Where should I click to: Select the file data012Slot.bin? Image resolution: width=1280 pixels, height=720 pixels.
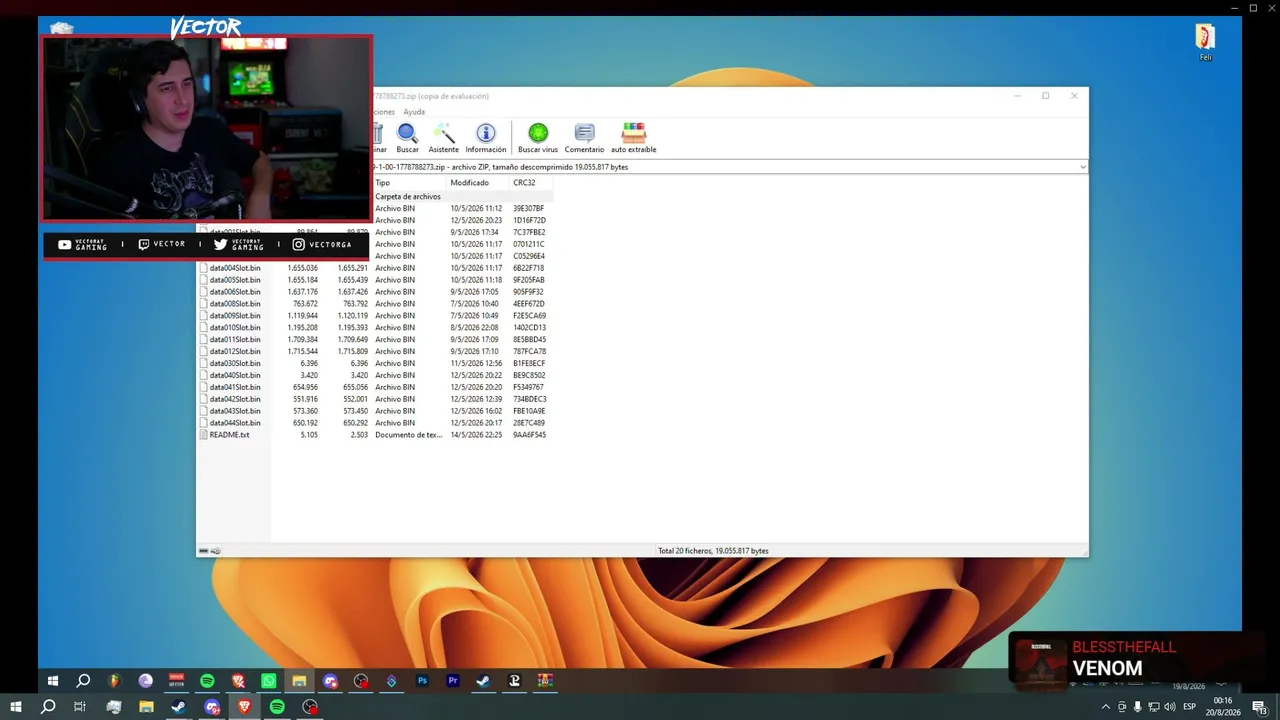(234, 352)
